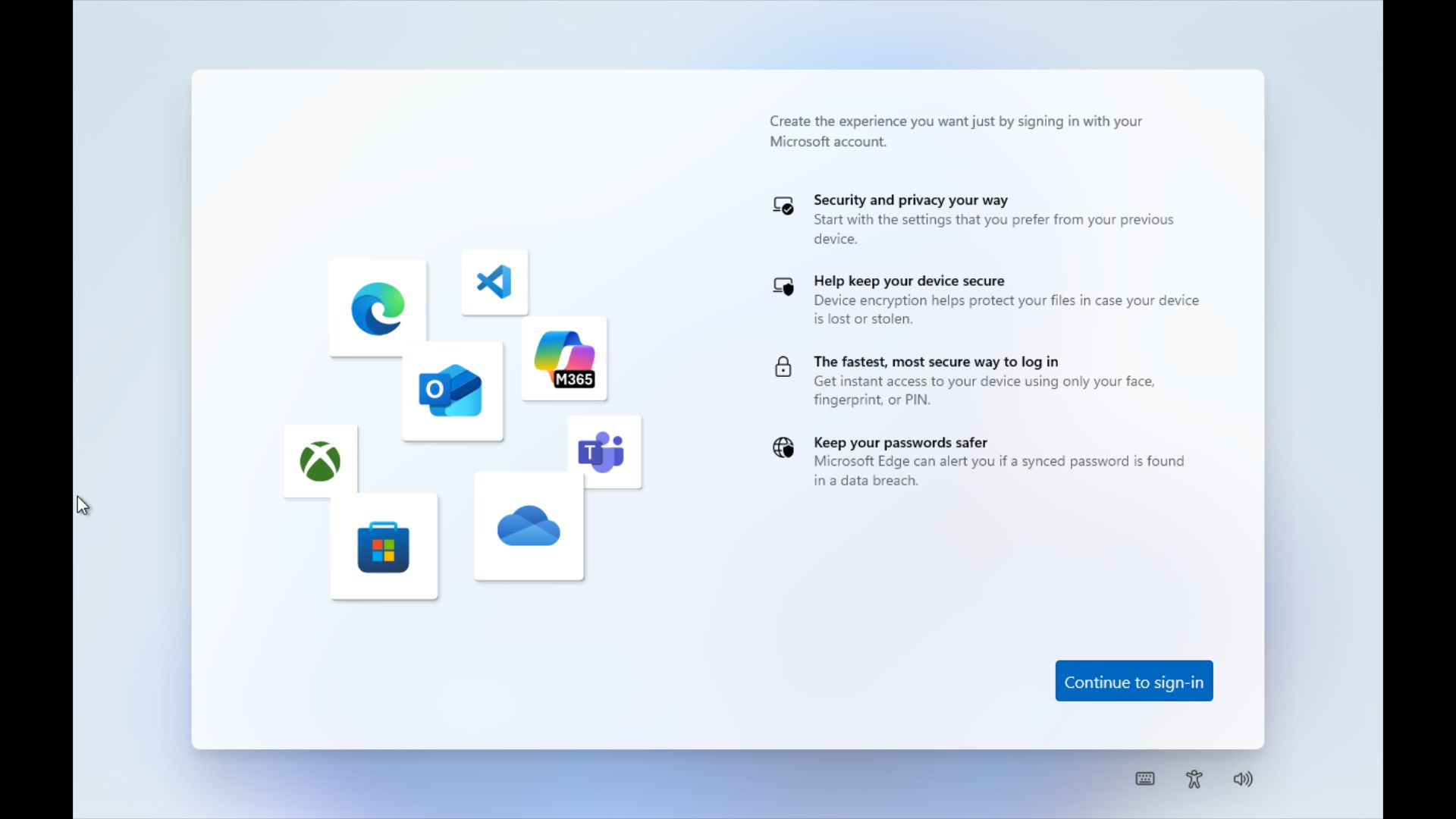Click the Keep your passwords safer heading
This screenshot has height=819, width=1456.
tap(899, 442)
